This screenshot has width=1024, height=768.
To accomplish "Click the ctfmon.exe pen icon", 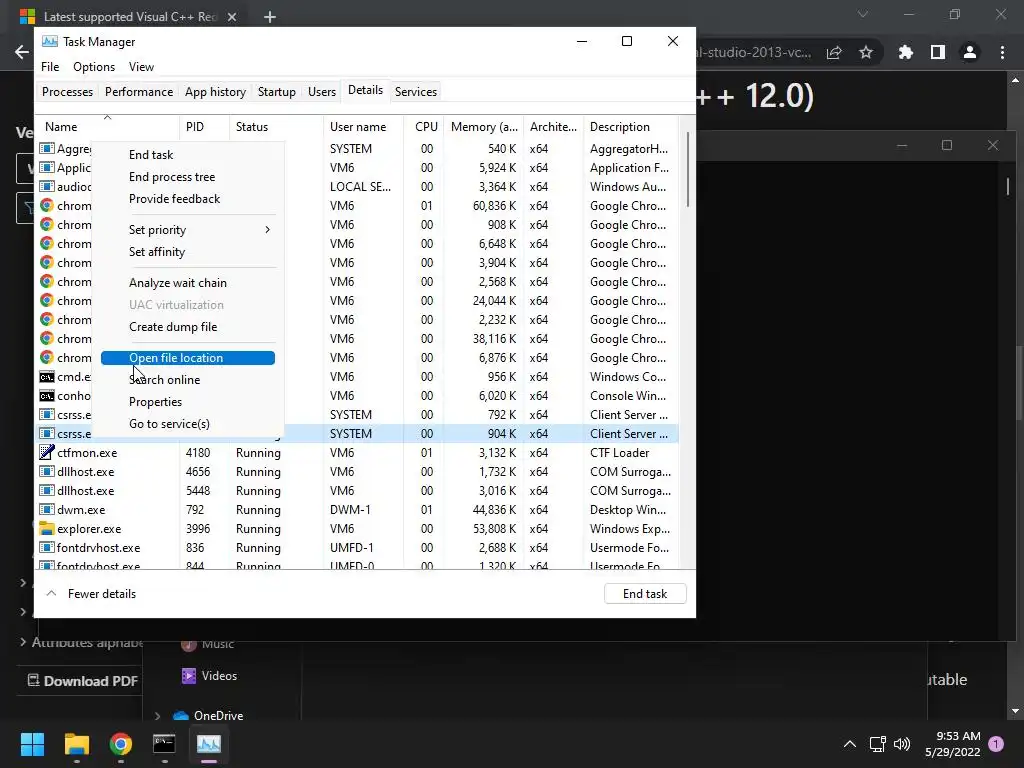I will click(46, 452).
